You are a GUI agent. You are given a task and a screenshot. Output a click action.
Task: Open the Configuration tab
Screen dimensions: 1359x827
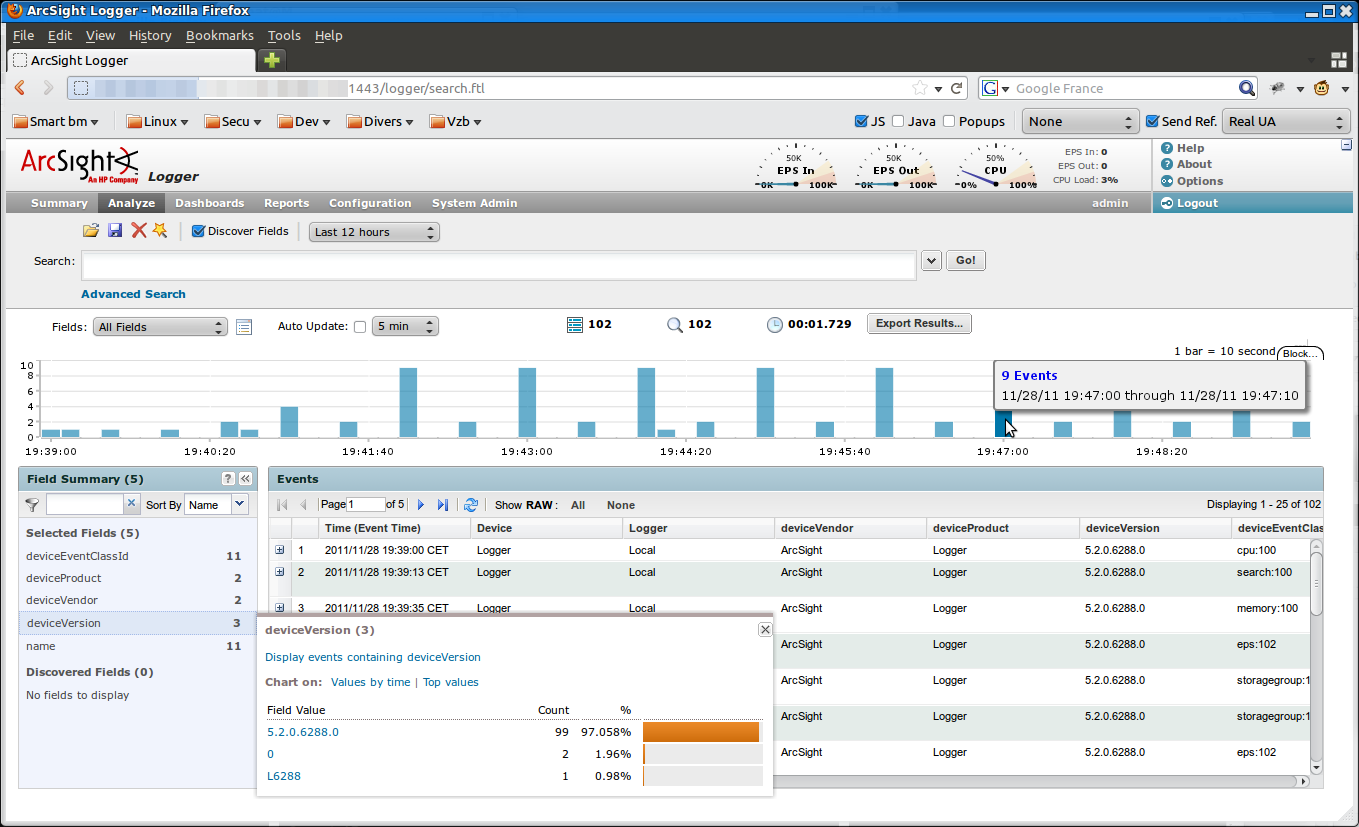[x=370, y=203]
